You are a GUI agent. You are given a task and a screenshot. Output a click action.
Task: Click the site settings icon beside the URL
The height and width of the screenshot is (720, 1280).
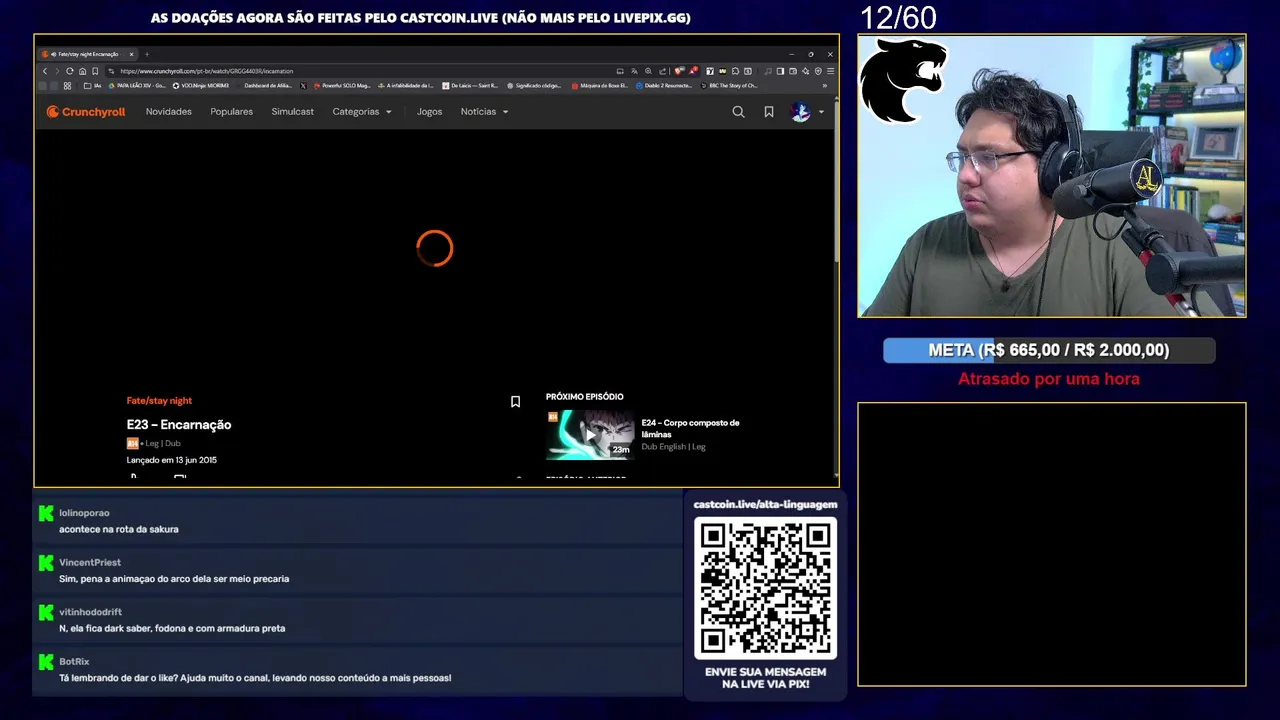tap(111, 71)
